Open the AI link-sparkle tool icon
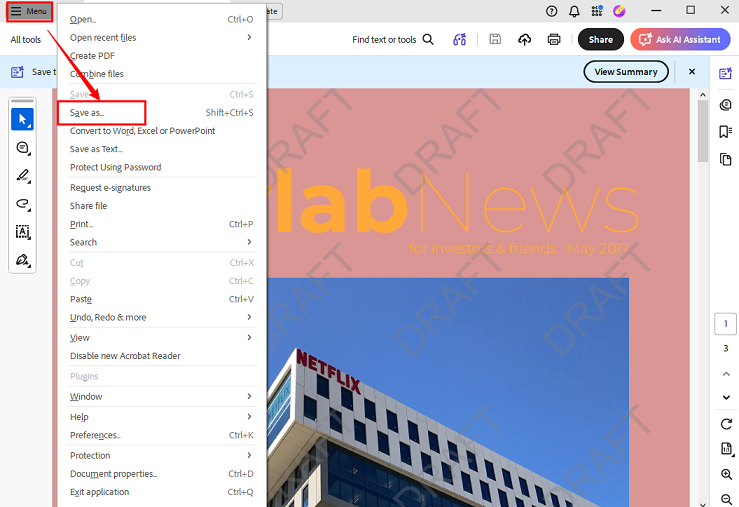The image size is (739, 507). coord(460,40)
